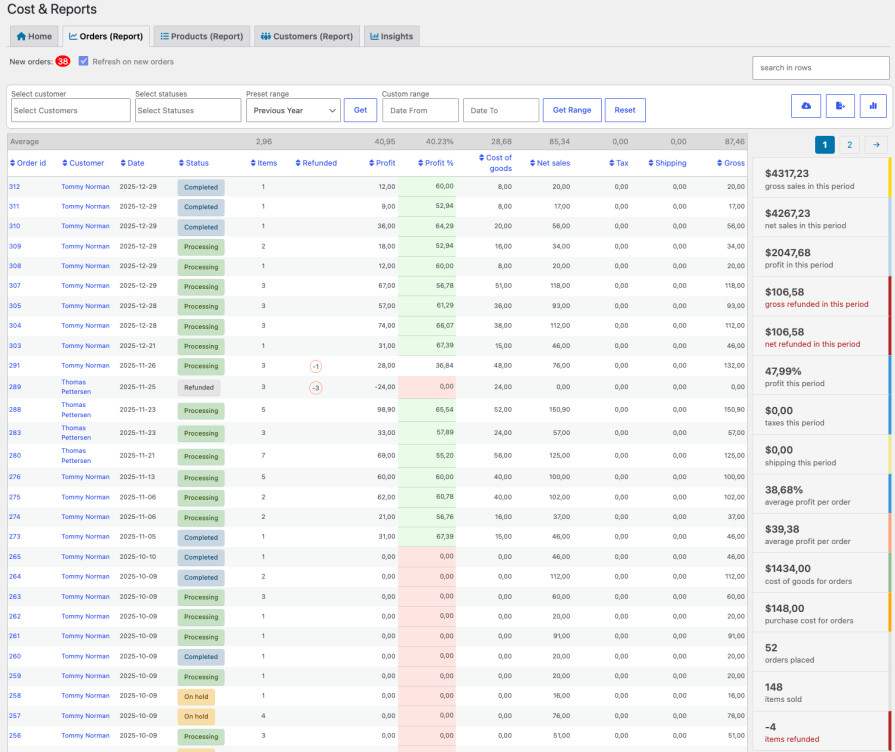
Task: Open order 256 link
Action: [15, 735]
